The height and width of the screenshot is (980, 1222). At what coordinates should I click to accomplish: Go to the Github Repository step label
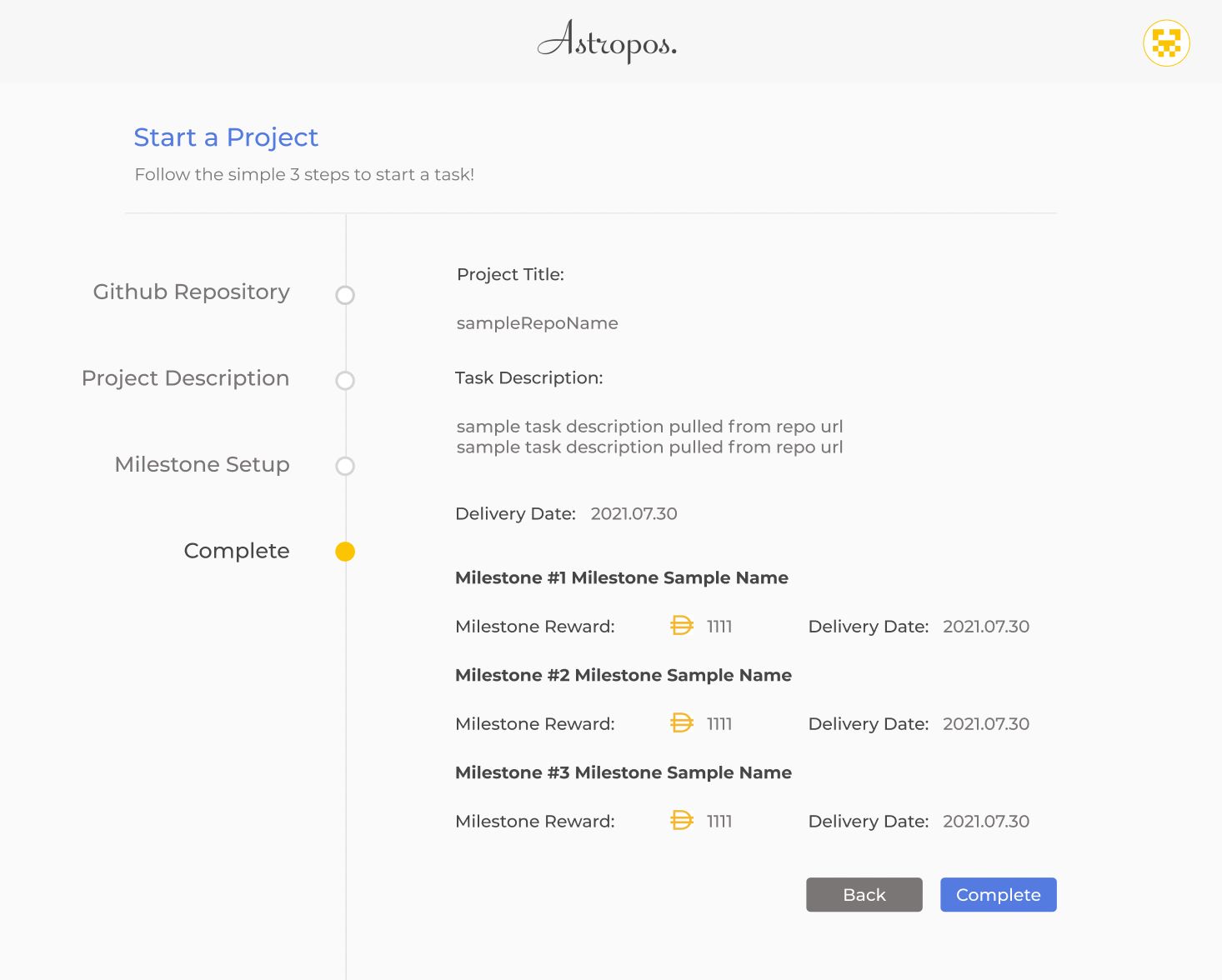pos(192,292)
